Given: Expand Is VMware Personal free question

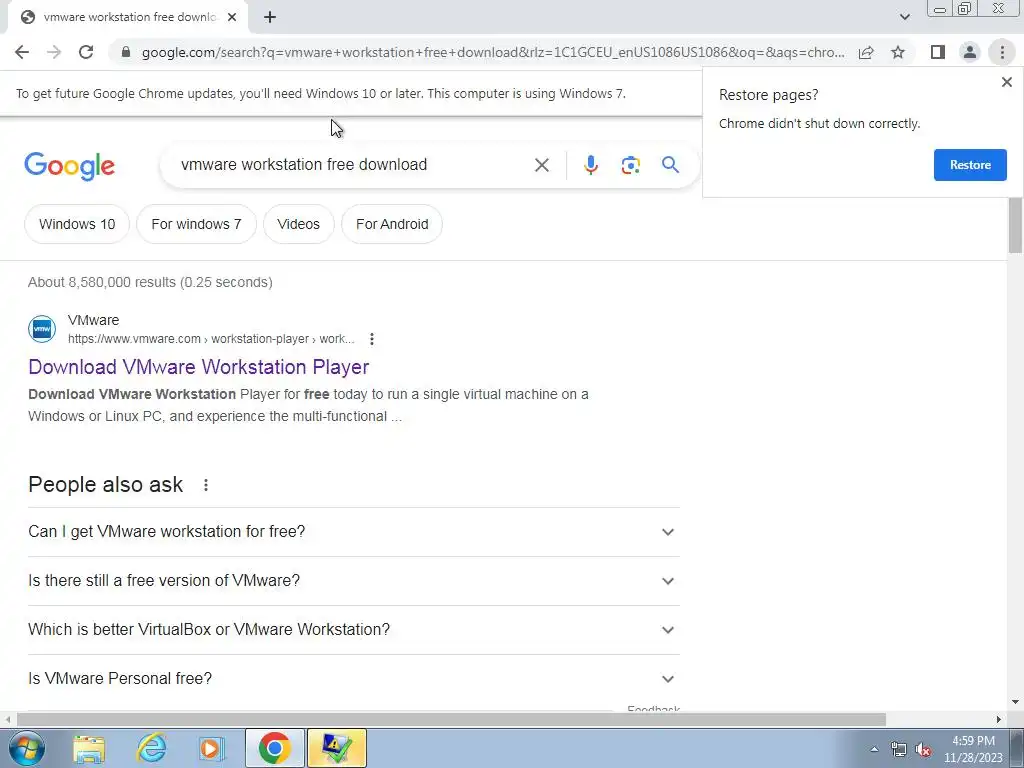Looking at the screenshot, I should coord(353,679).
